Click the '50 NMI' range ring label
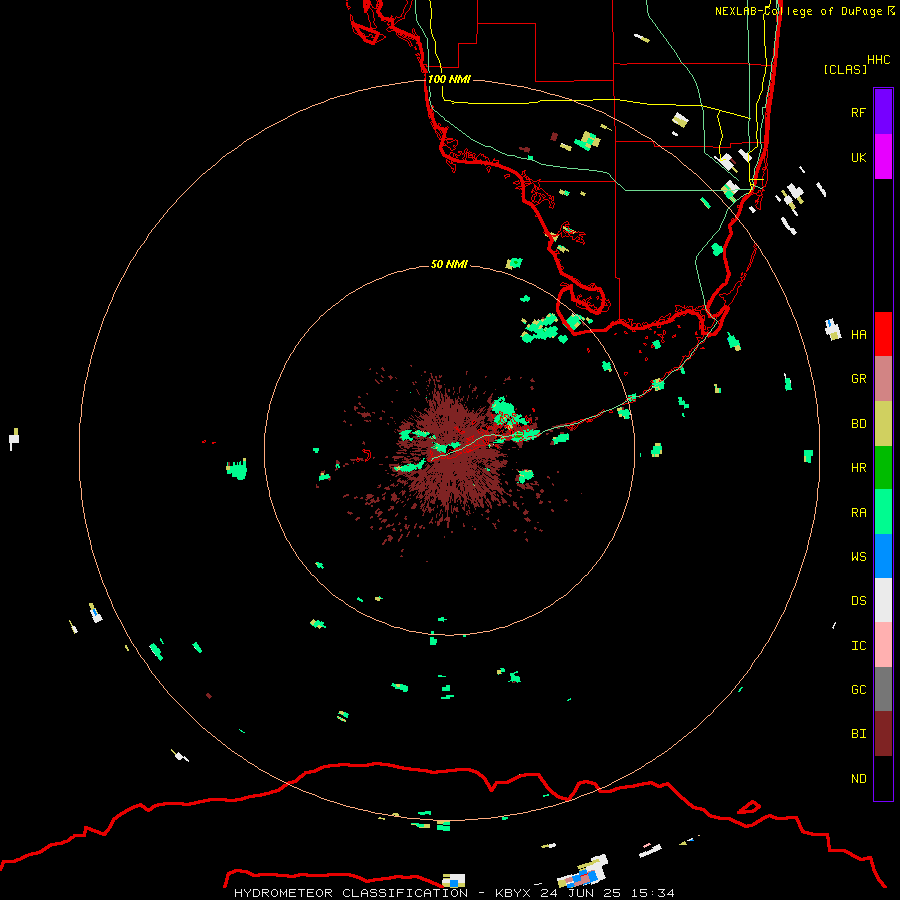This screenshot has width=900, height=900. pyautogui.click(x=449, y=265)
